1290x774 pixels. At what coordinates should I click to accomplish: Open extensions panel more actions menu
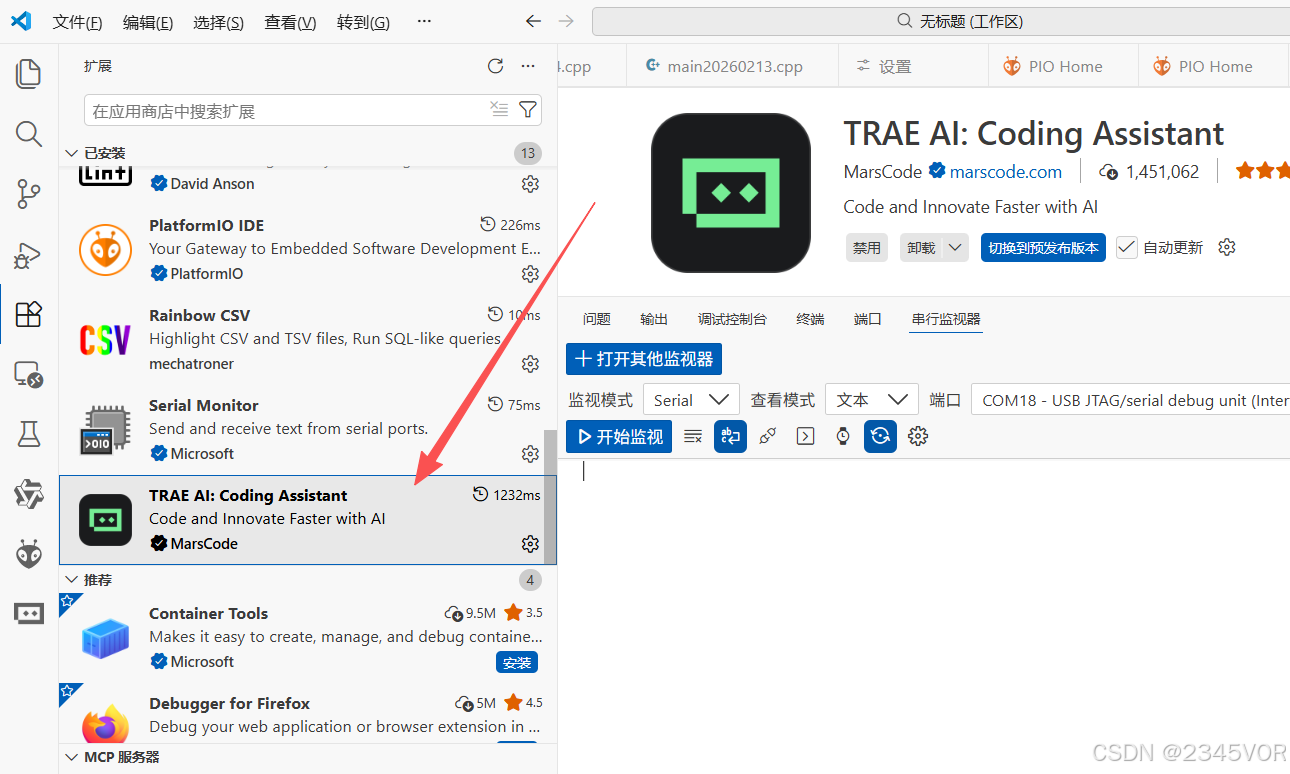[x=528, y=66]
